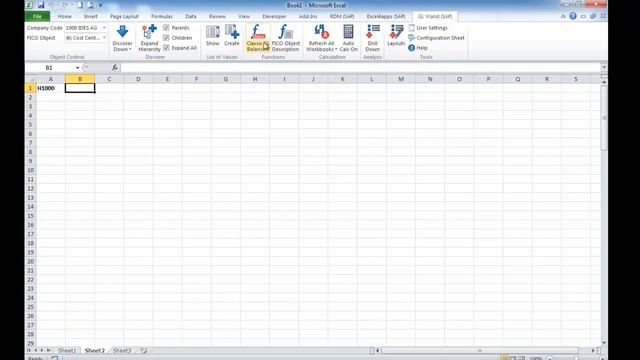Image resolution: width=640 pixels, height=360 pixels.
Task: Insert the Classic GL Balance function
Action: pos(257,38)
